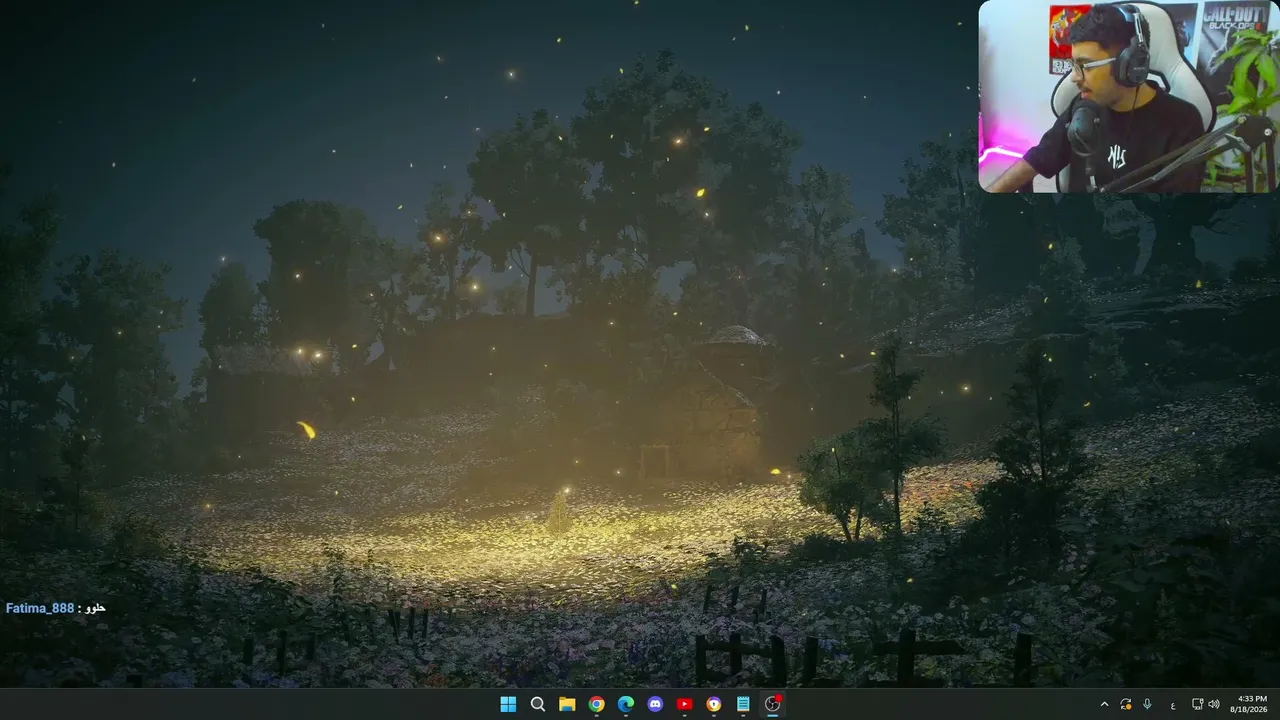The width and height of the screenshot is (1280, 720).
Task: Open the volume control in the tray
Action: point(1214,704)
